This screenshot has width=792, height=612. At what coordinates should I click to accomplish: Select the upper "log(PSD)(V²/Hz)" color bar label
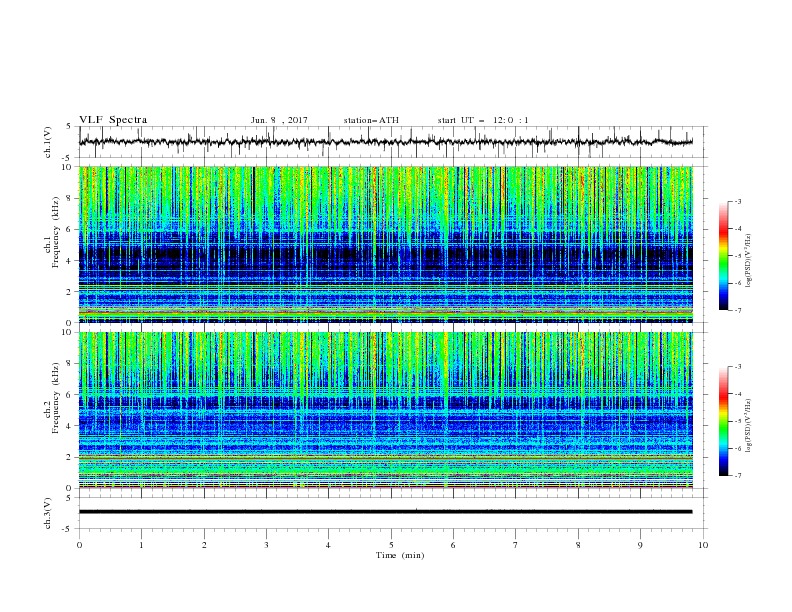[748, 261]
